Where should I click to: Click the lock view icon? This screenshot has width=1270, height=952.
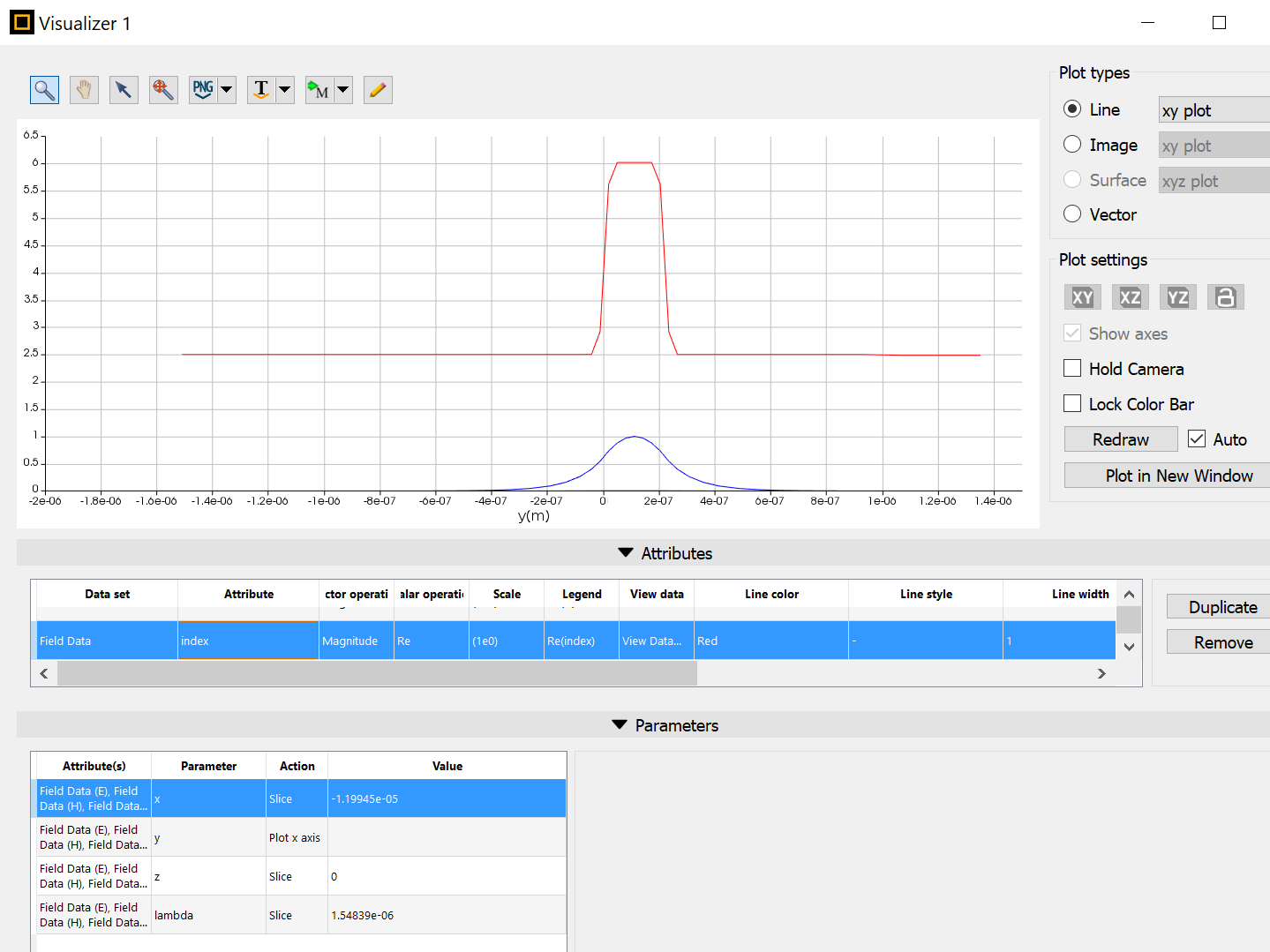[x=1226, y=297]
